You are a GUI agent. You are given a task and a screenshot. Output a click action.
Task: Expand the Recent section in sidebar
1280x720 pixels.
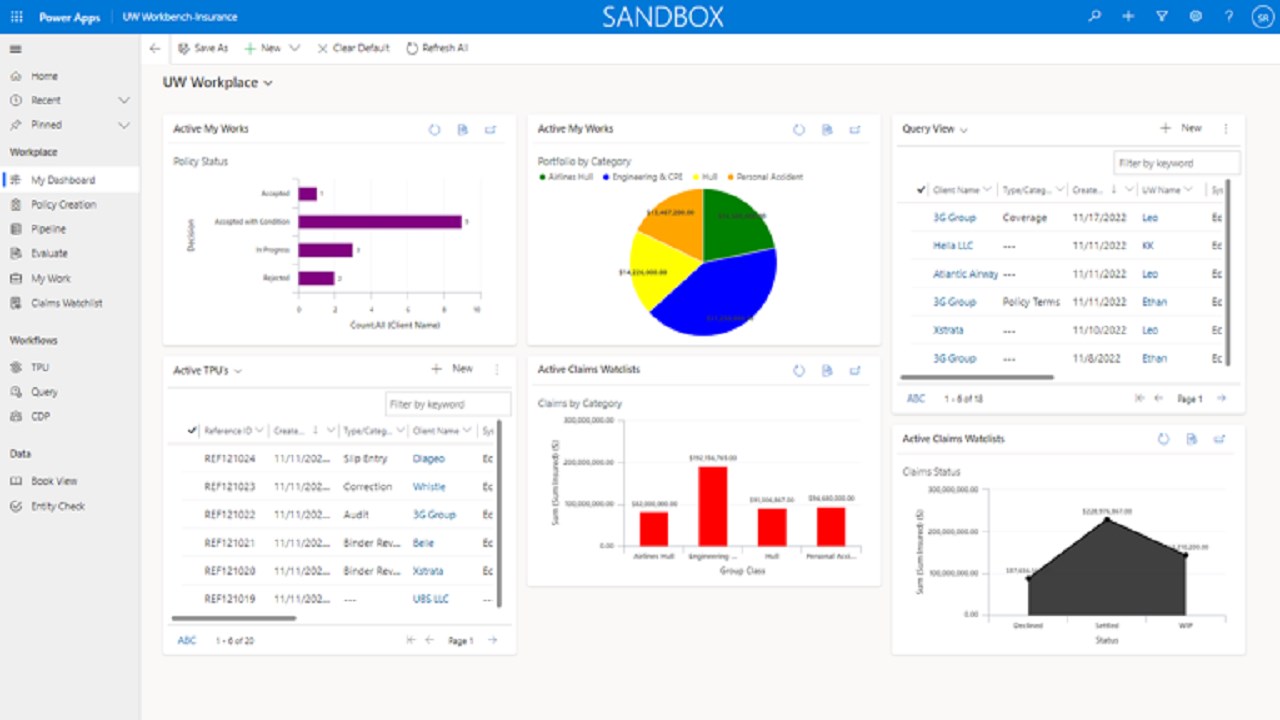click(124, 100)
